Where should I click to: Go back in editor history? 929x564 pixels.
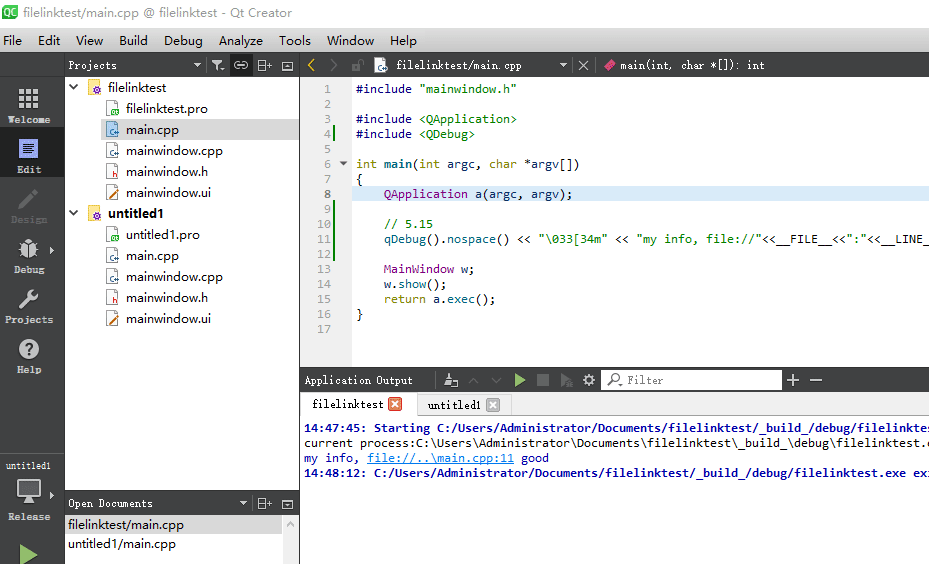pos(312,65)
